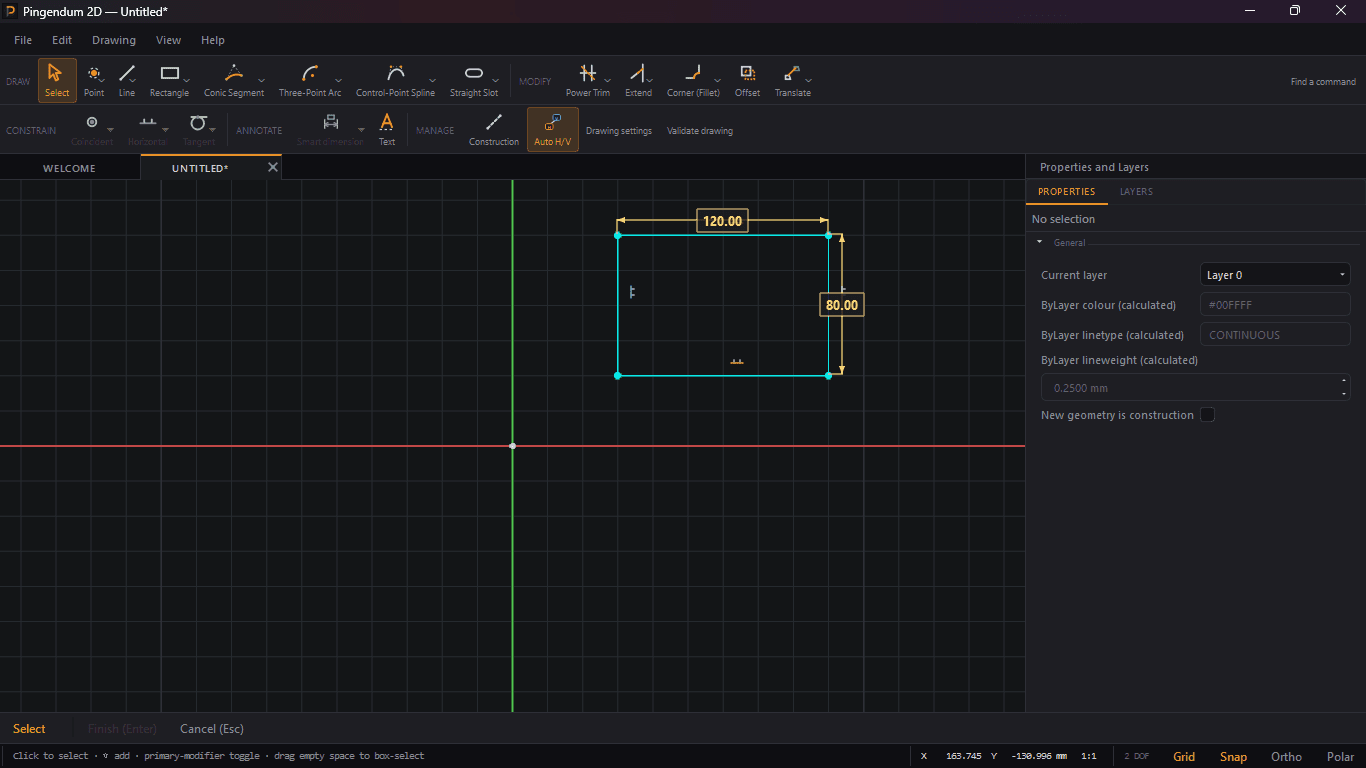This screenshot has height=768, width=1366.
Task: Choose the Conic Segment tool
Action: pyautogui.click(x=234, y=80)
